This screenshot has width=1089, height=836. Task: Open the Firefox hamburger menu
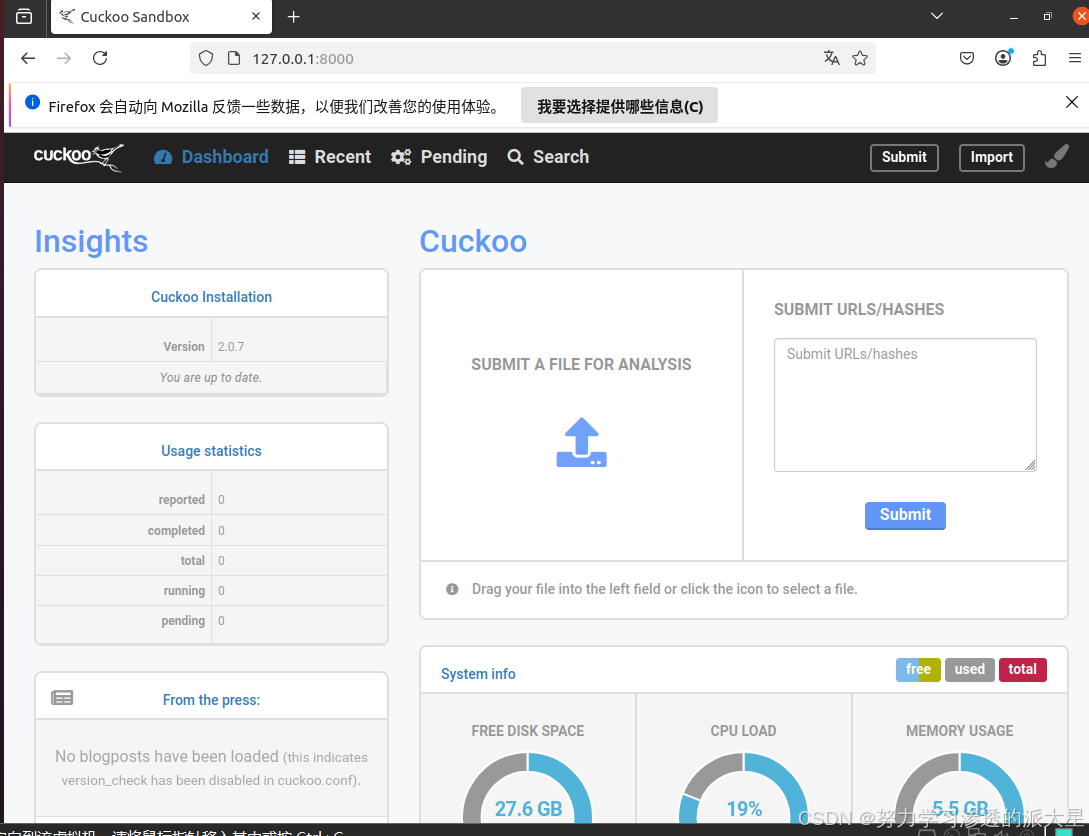1074,58
